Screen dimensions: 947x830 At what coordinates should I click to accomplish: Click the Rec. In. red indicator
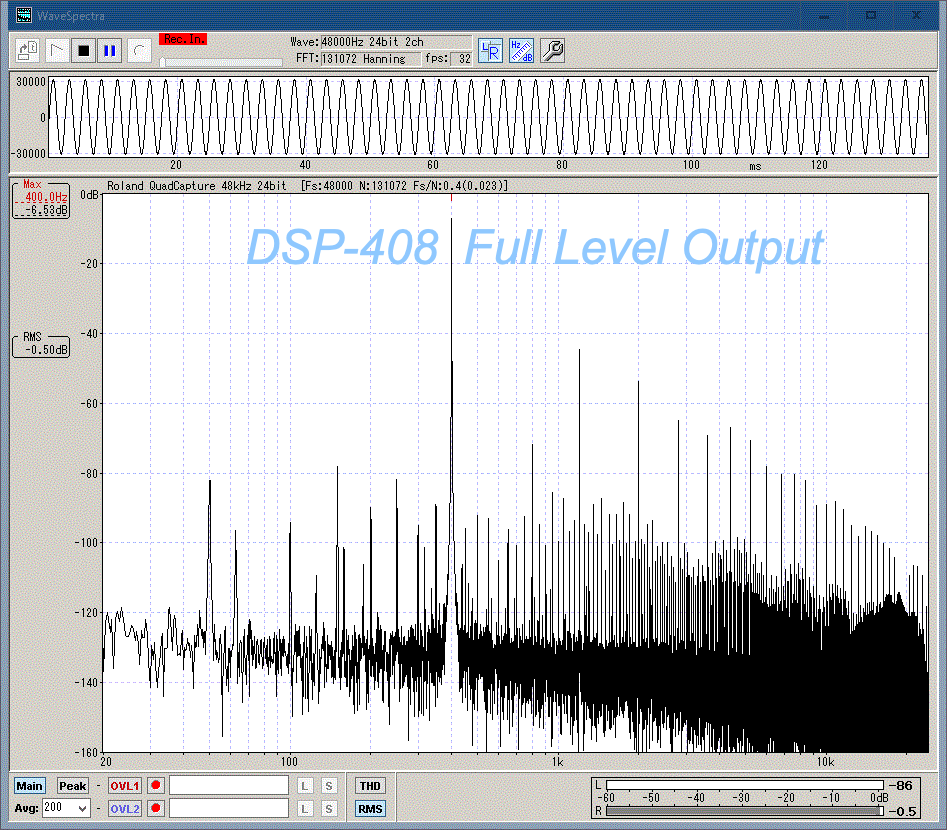pos(183,39)
